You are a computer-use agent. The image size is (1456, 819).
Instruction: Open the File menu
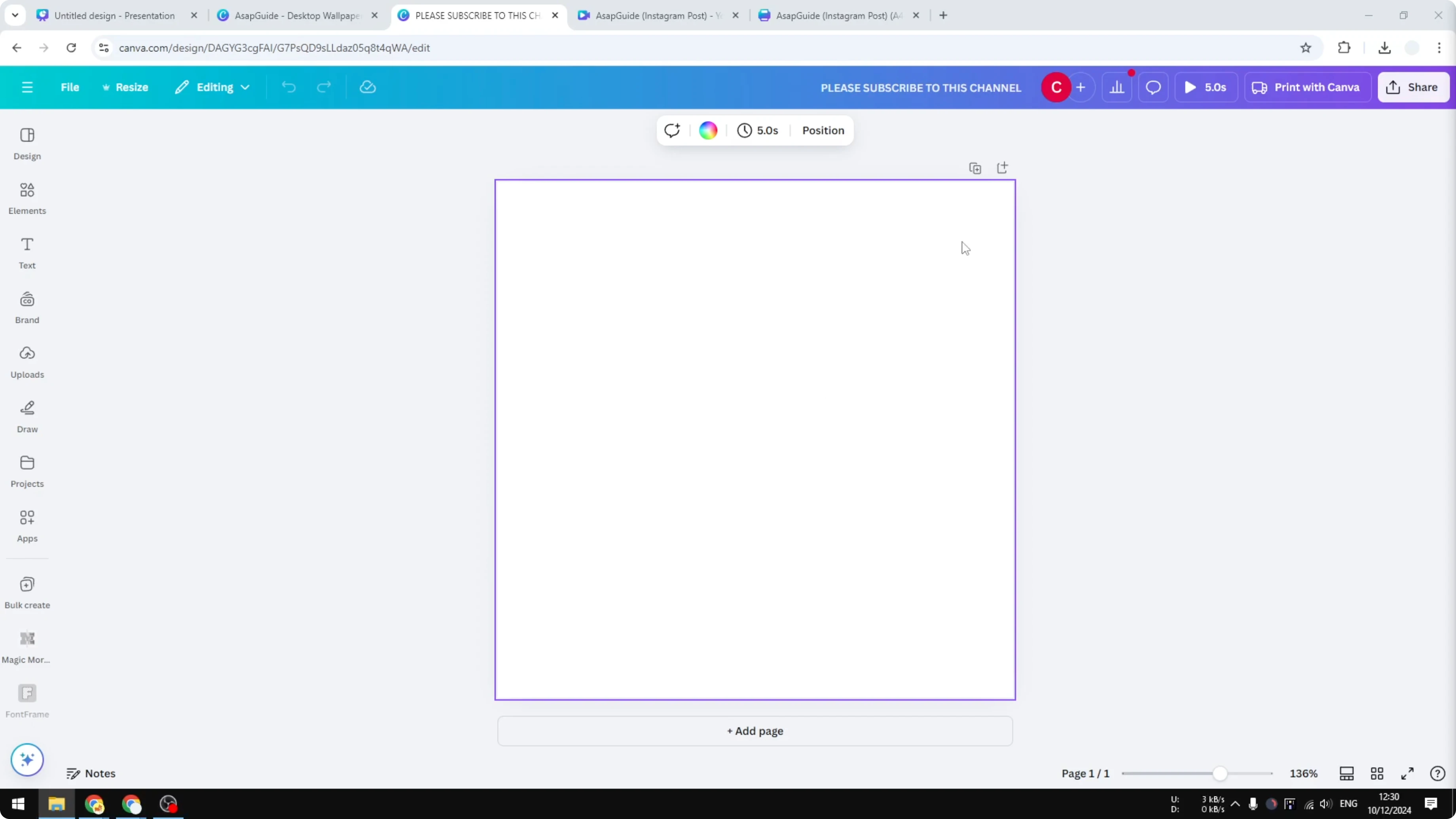70,87
